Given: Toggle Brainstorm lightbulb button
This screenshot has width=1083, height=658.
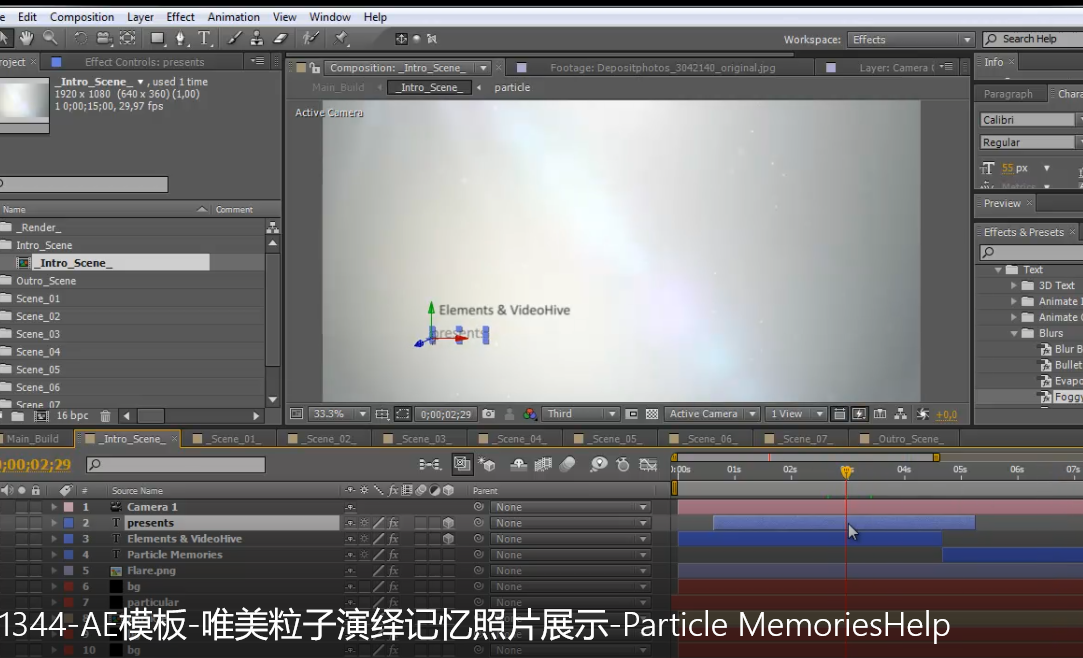Looking at the screenshot, I should click(598, 465).
